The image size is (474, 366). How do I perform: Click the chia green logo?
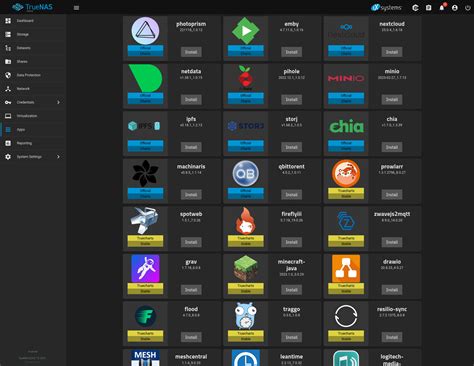point(346,126)
